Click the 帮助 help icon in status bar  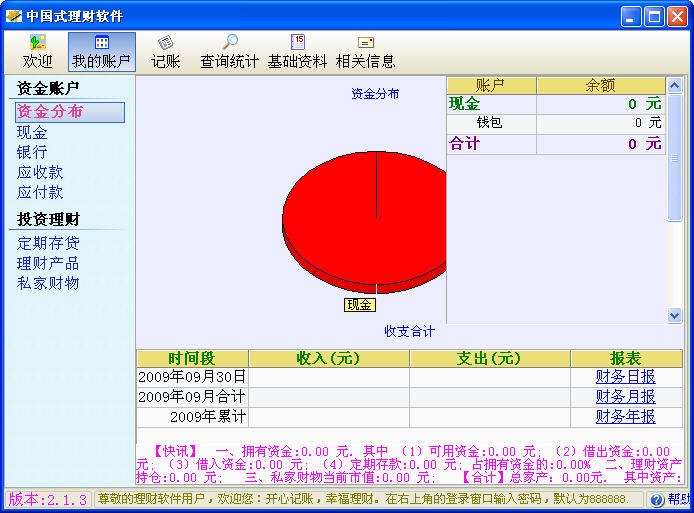670,499
